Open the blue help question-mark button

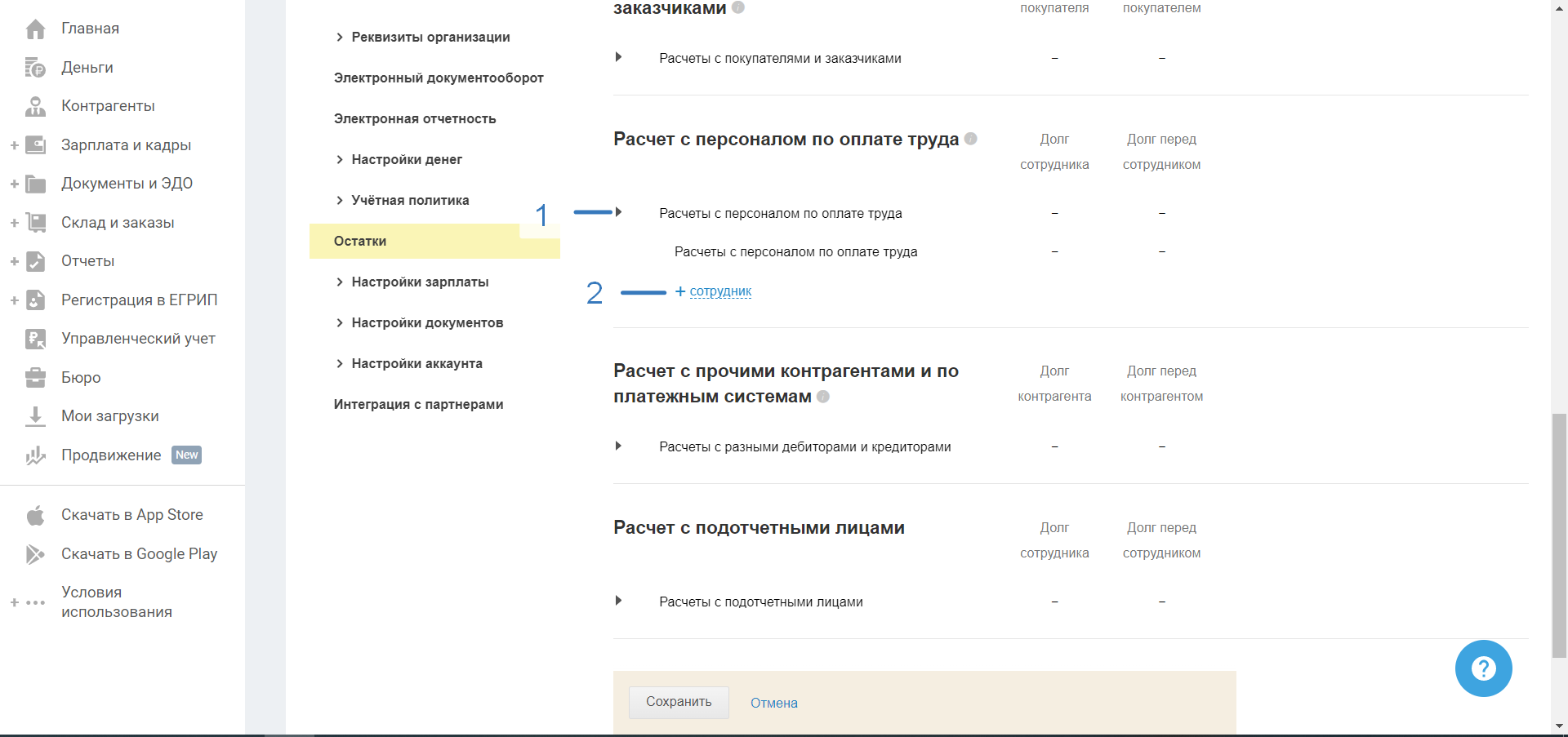(1483, 668)
